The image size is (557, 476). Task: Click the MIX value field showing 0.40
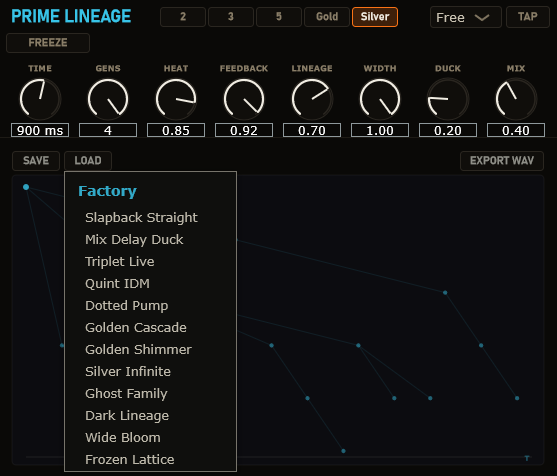click(x=516, y=130)
